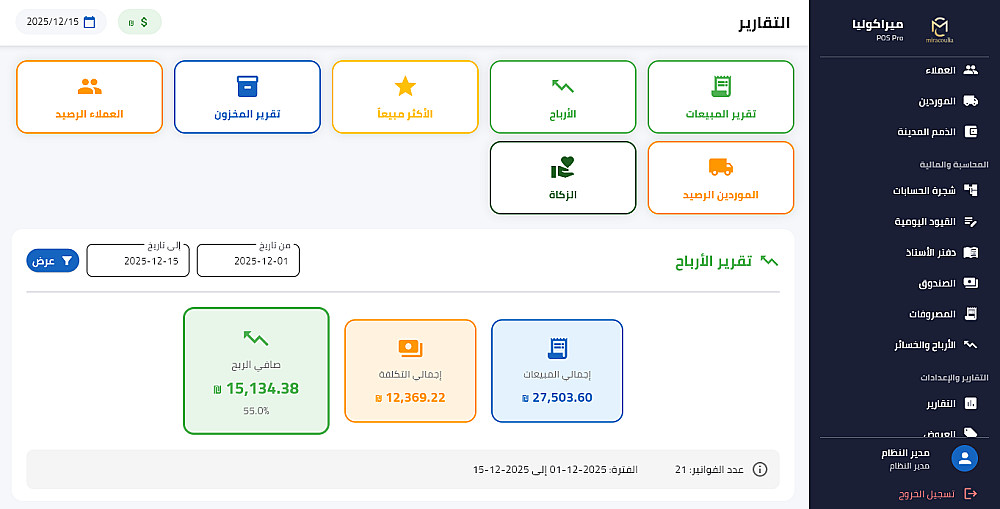Open Daily Entries (القيود اليومية) in sidebar
This screenshot has width=1000, height=509.
point(938,221)
